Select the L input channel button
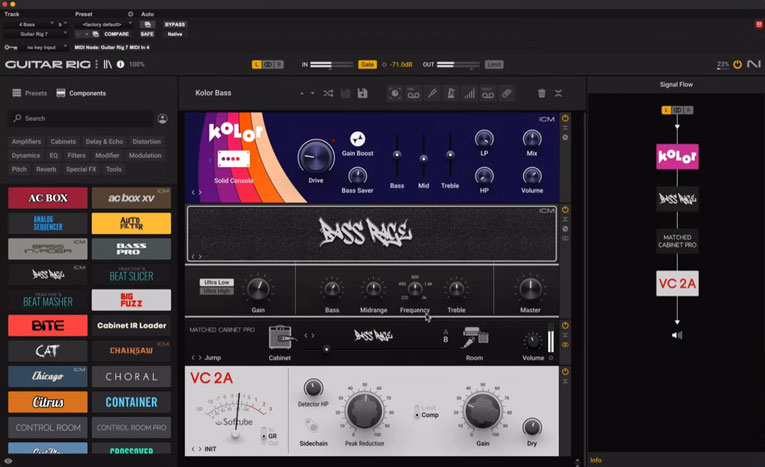 tap(257, 64)
